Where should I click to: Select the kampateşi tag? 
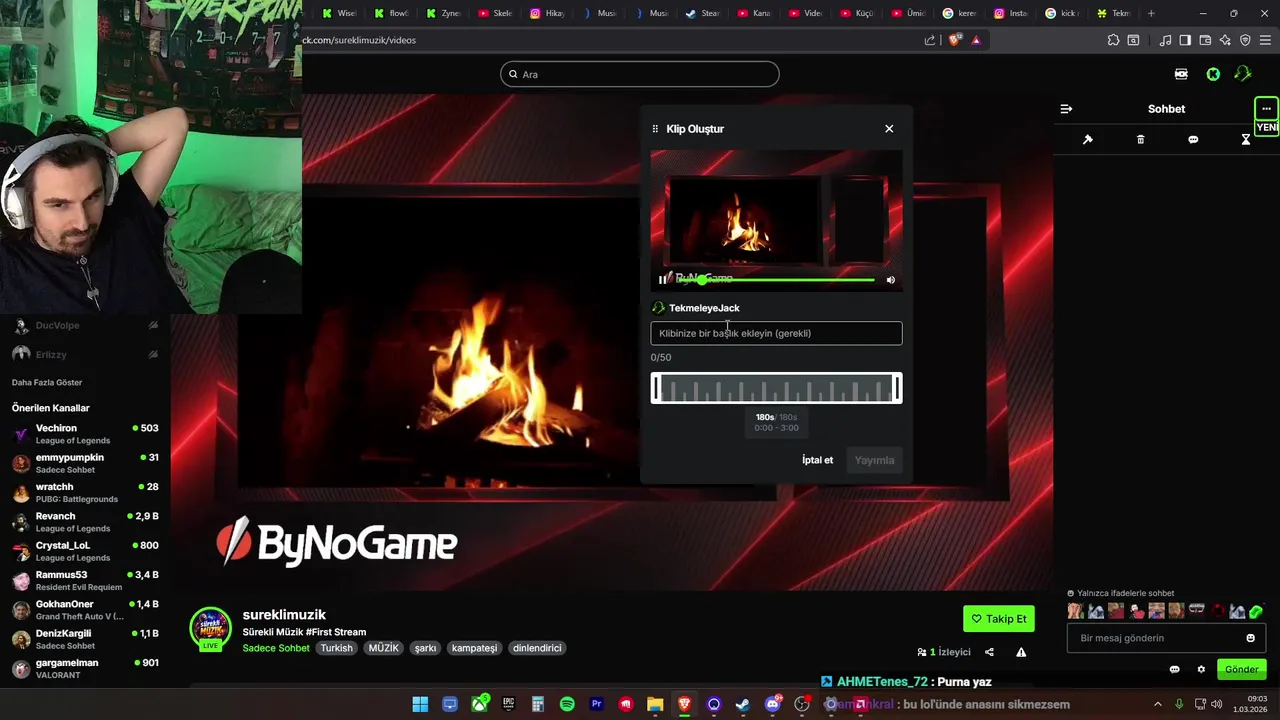tap(474, 648)
